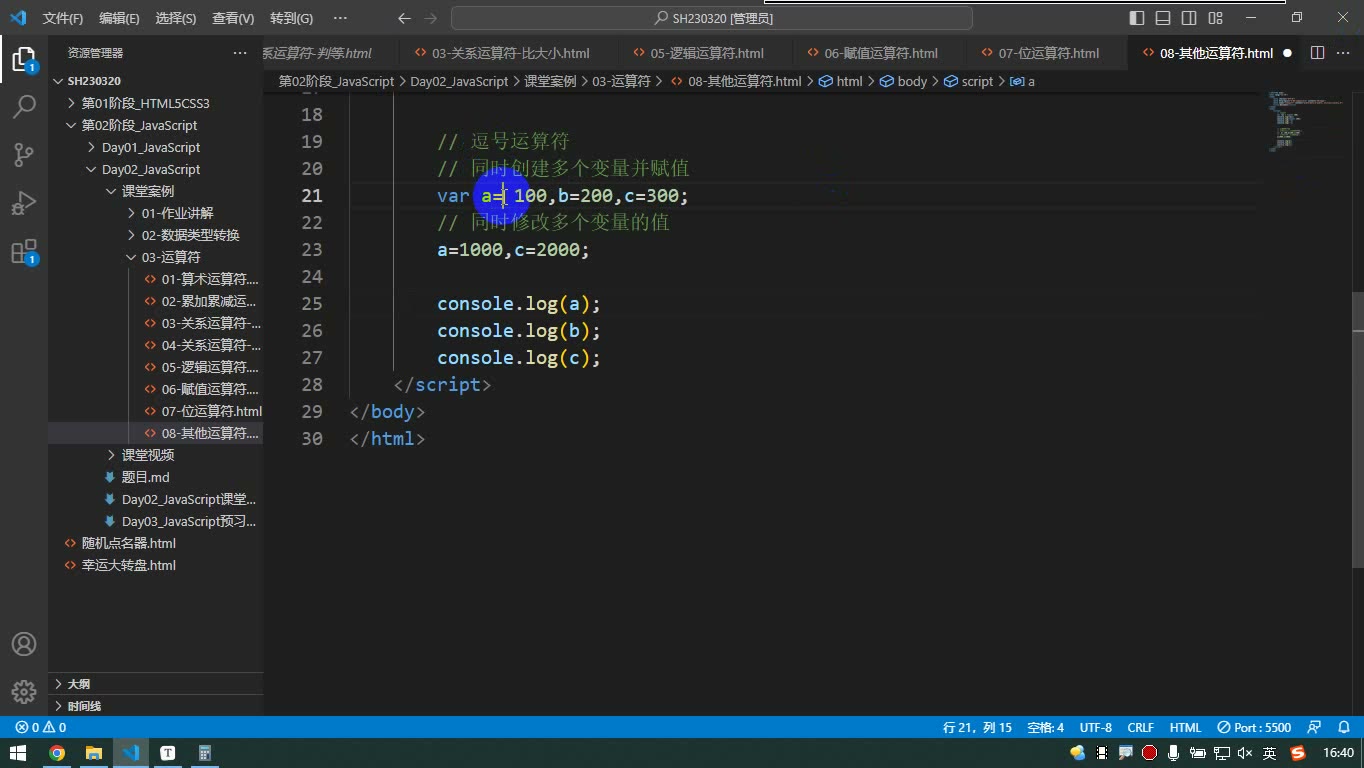The width and height of the screenshot is (1364, 768).
Task: Open the Accounts icon in activity bar
Action: tap(24, 644)
